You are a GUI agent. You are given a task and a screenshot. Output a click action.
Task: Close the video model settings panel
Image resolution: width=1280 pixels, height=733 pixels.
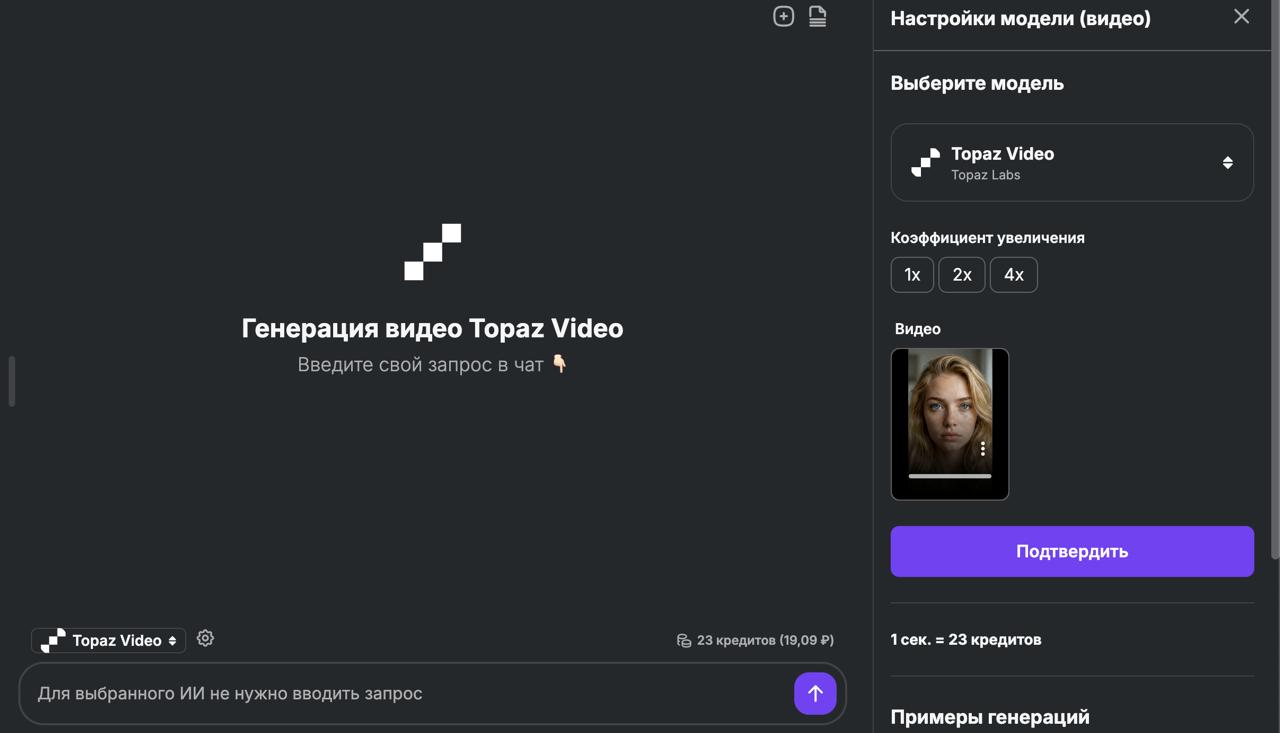pyautogui.click(x=1241, y=16)
